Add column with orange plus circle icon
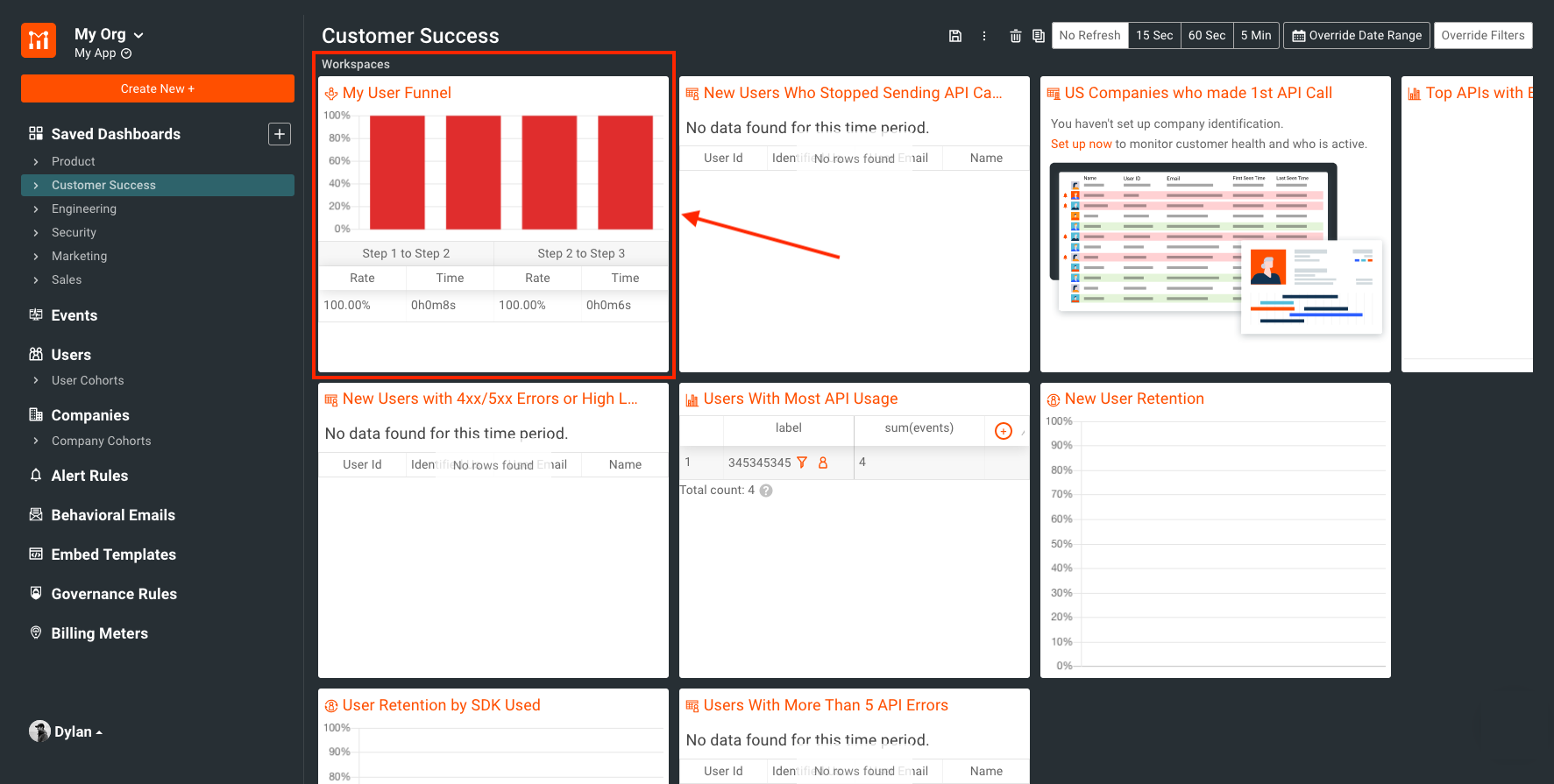This screenshot has height=784, width=1554. pyautogui.click(x=1004, y=431)
